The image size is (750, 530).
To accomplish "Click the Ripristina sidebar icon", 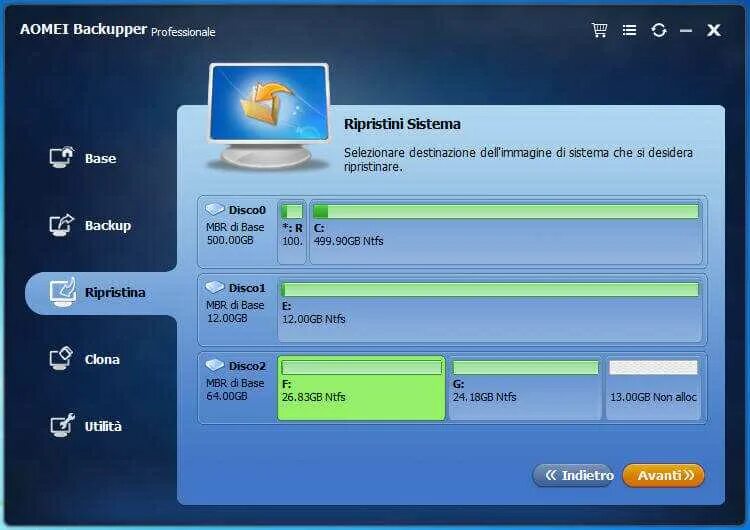I will coord(63,292).
